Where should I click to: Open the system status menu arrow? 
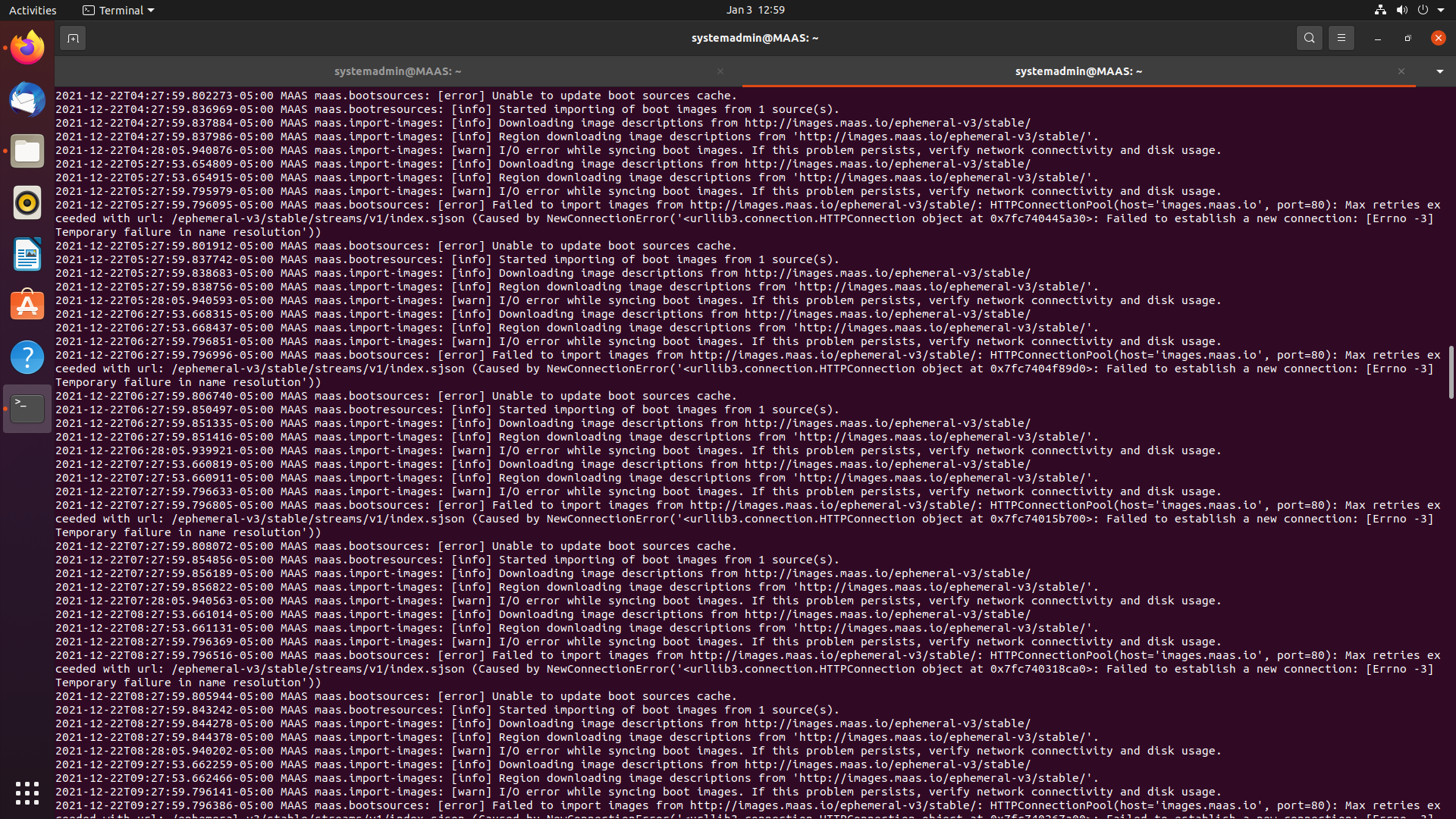pos(1441,10)
